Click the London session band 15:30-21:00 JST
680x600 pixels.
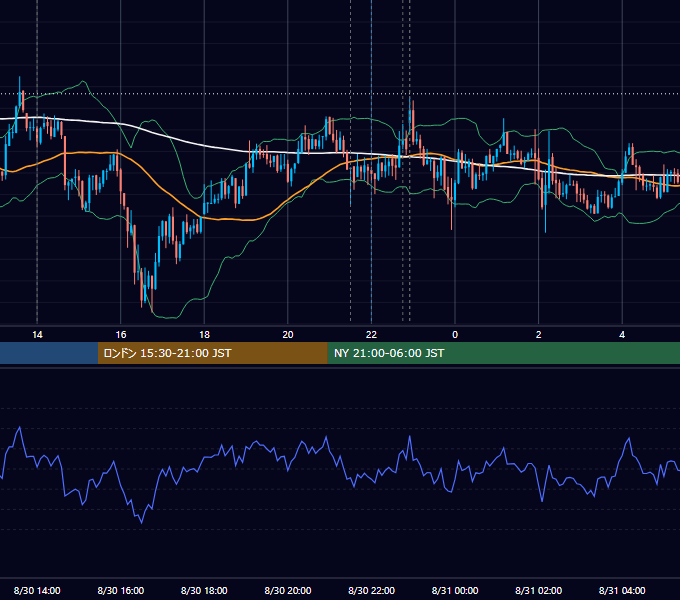tap(212, 353)
